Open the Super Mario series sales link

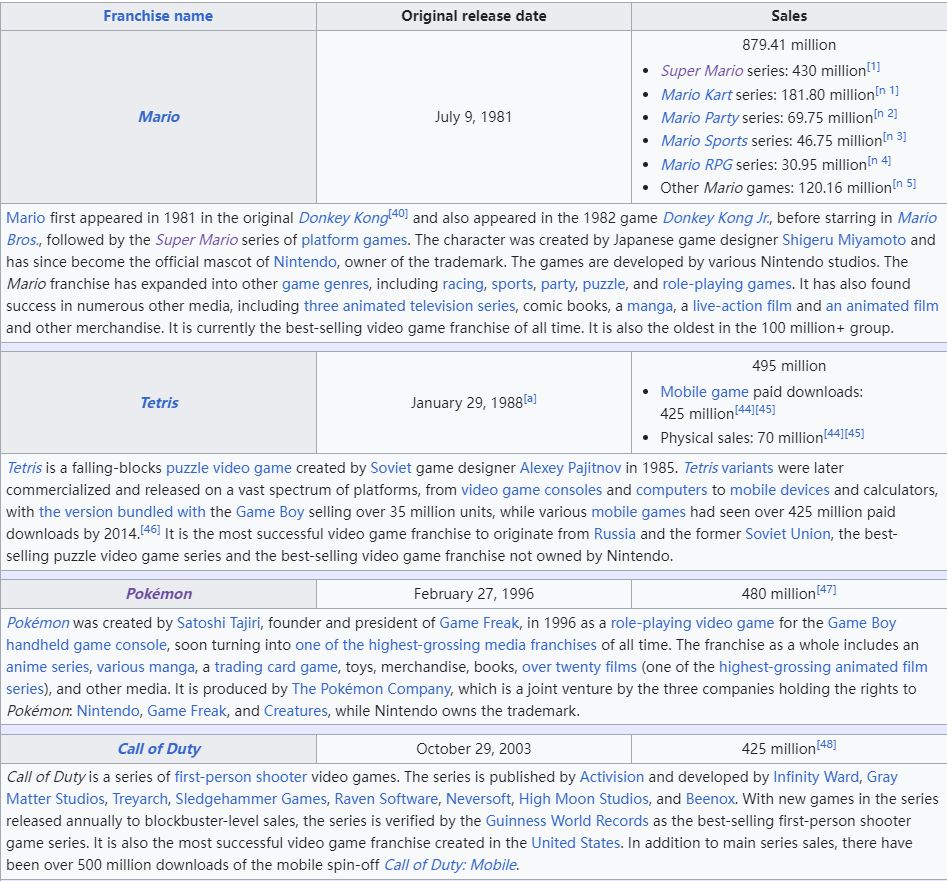click(702, 71)
